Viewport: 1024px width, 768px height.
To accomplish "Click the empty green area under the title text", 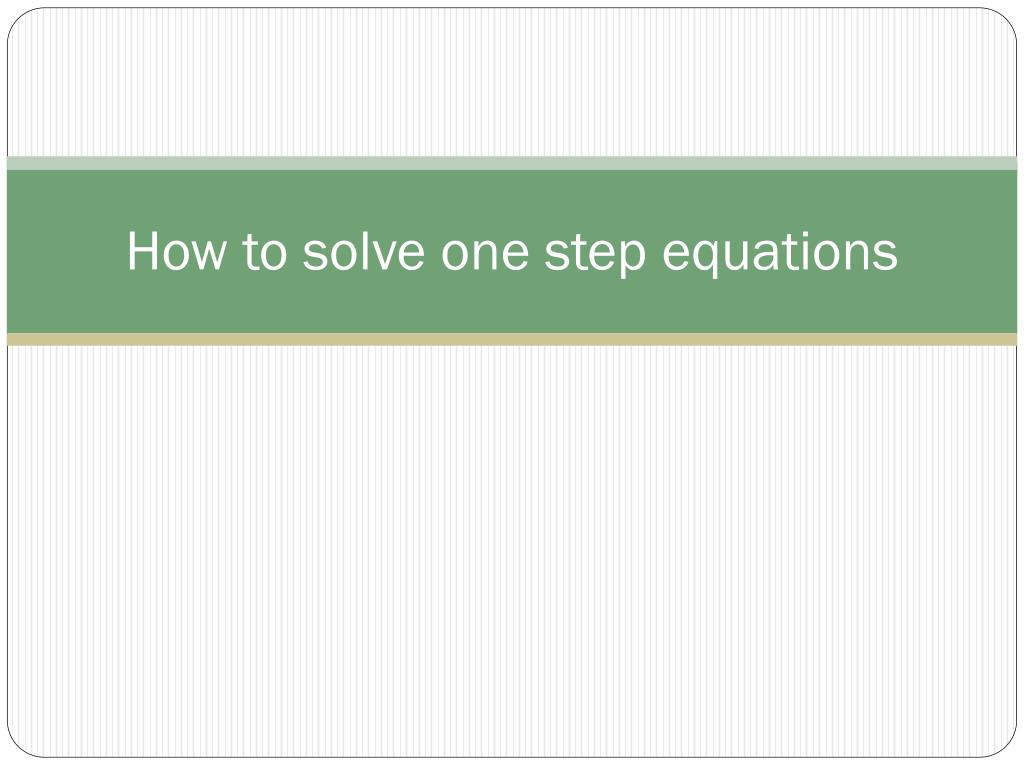I will point(512,306).
